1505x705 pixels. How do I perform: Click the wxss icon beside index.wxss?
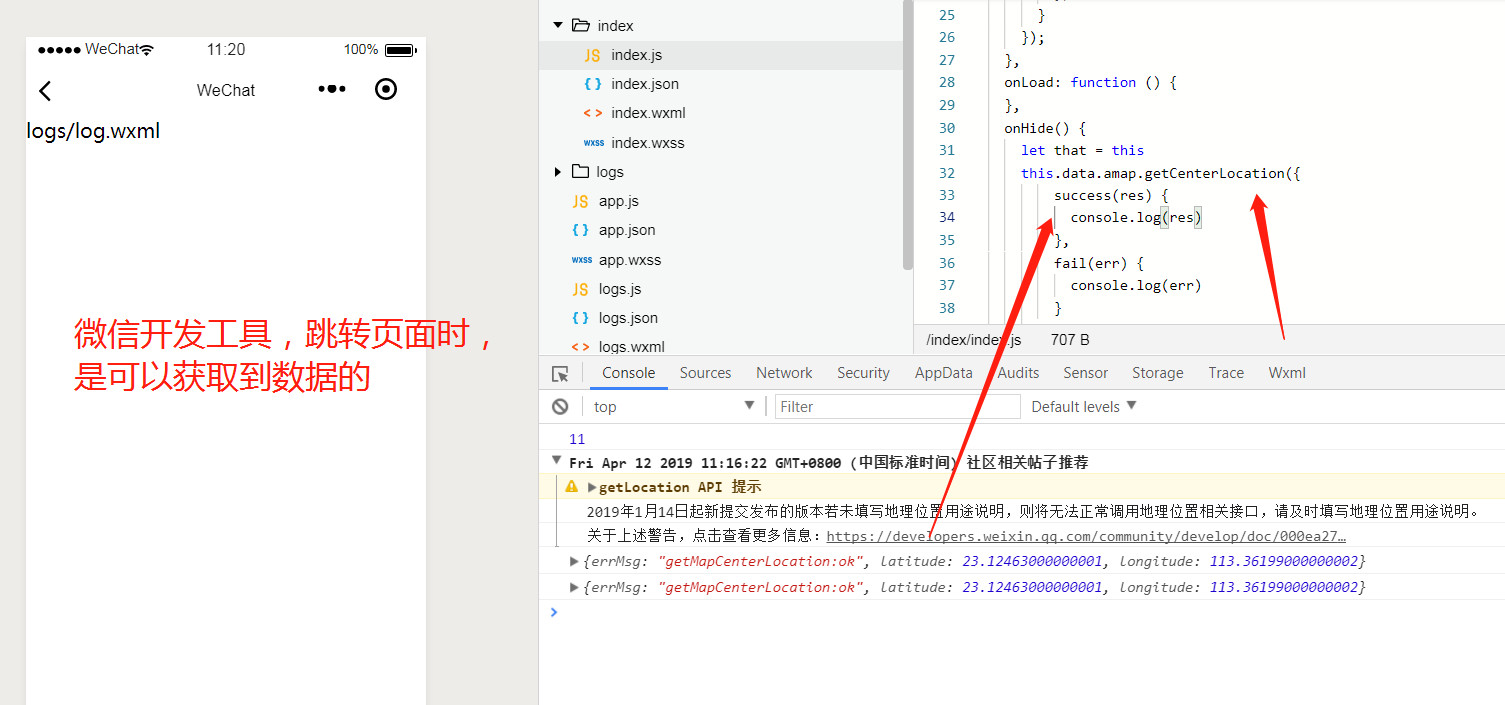point(593,143)
